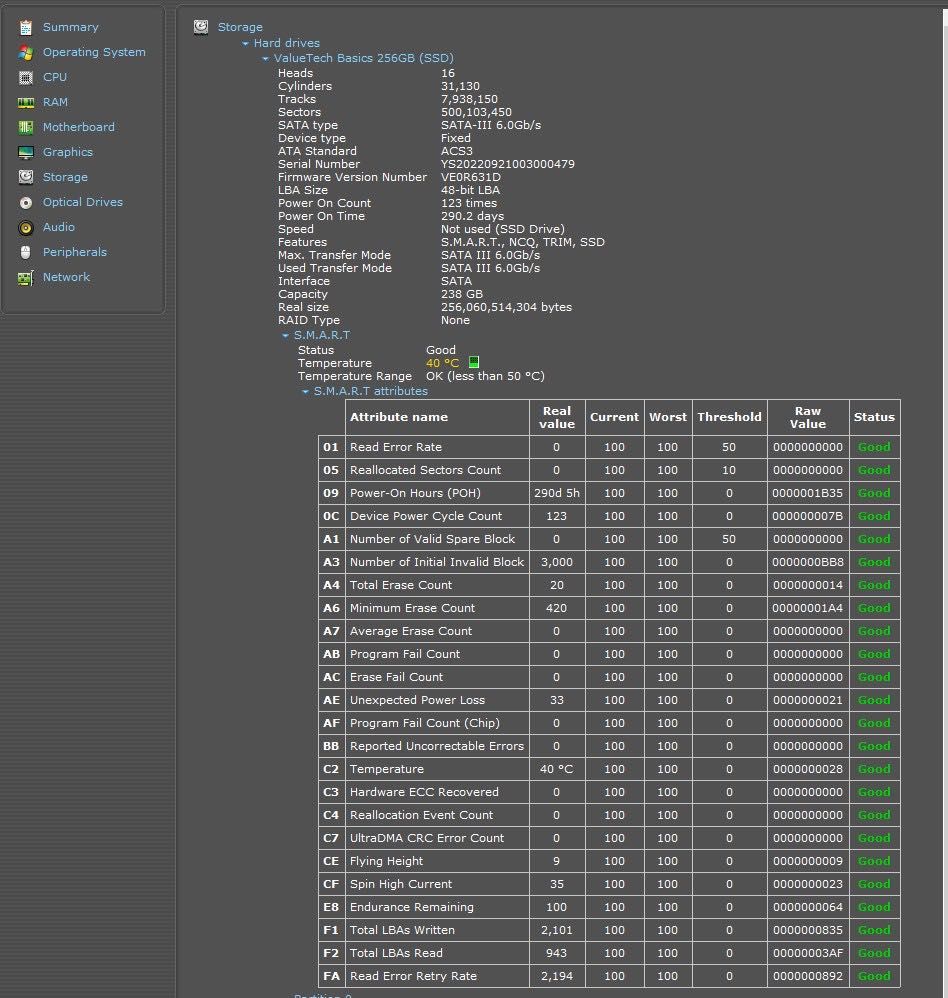The image size is (948, 998).
Task: Go to the RAM section
Action: [x=55, y=102]
